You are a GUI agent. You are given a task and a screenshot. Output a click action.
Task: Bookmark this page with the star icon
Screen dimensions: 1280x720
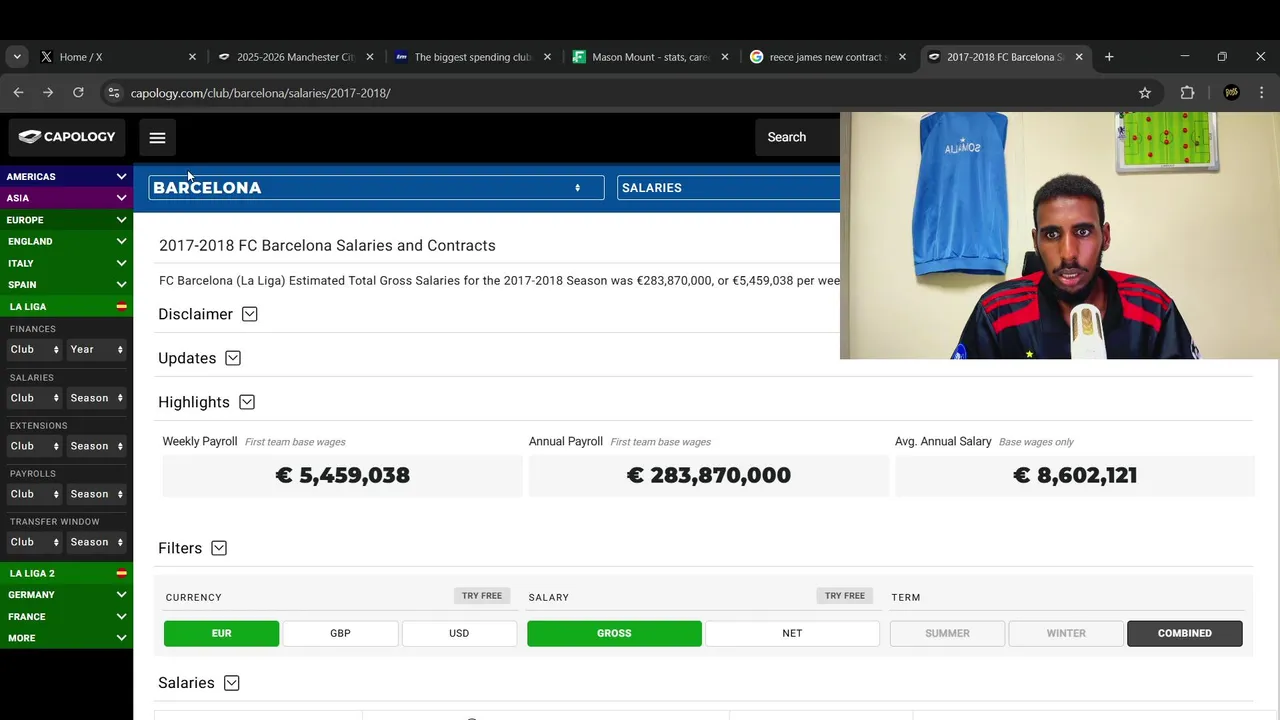(1145, 93)
